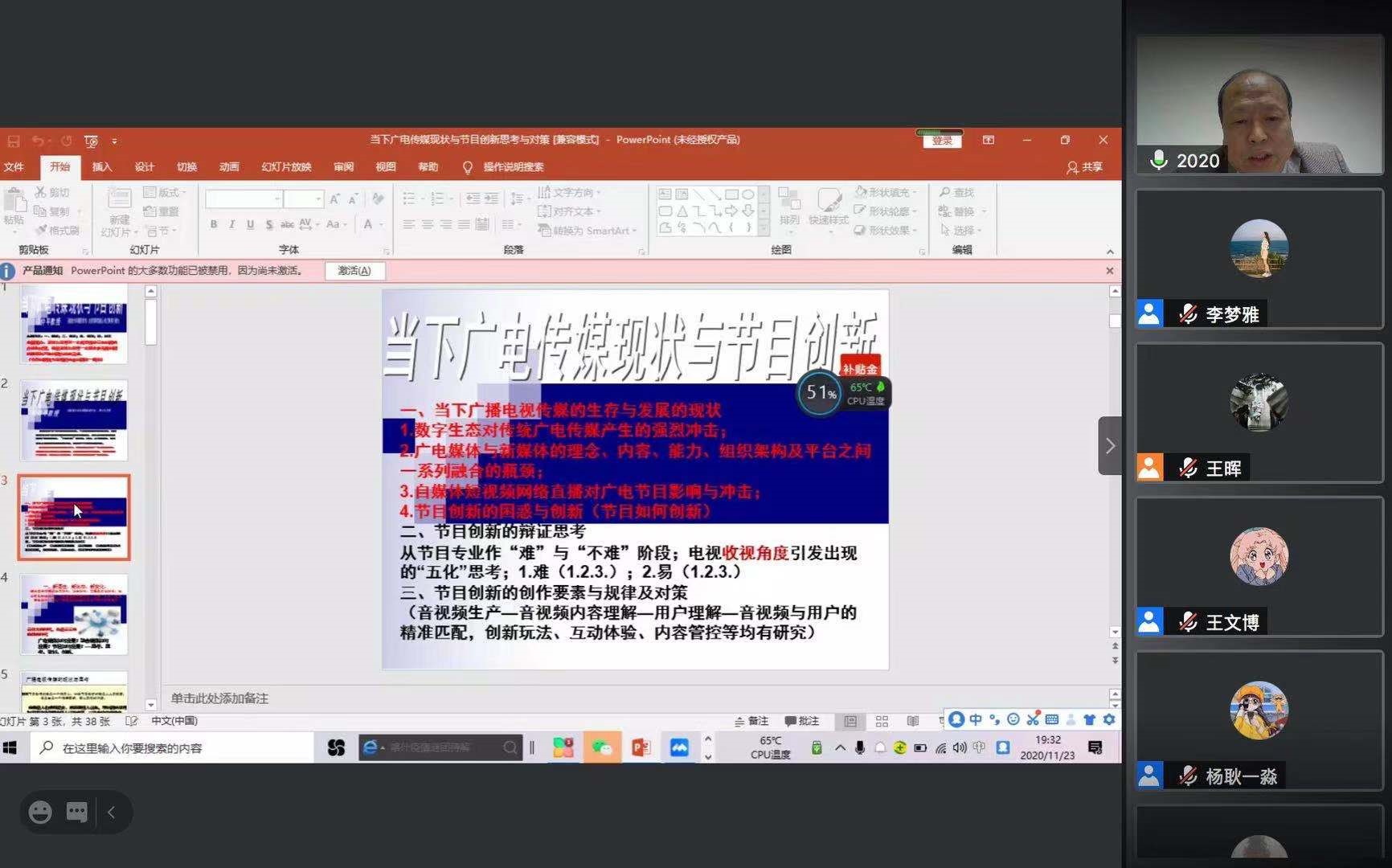Click the Bold formatting icon
The height and width of the screenshot is (868, 1392).
click(x=214, y=225)
